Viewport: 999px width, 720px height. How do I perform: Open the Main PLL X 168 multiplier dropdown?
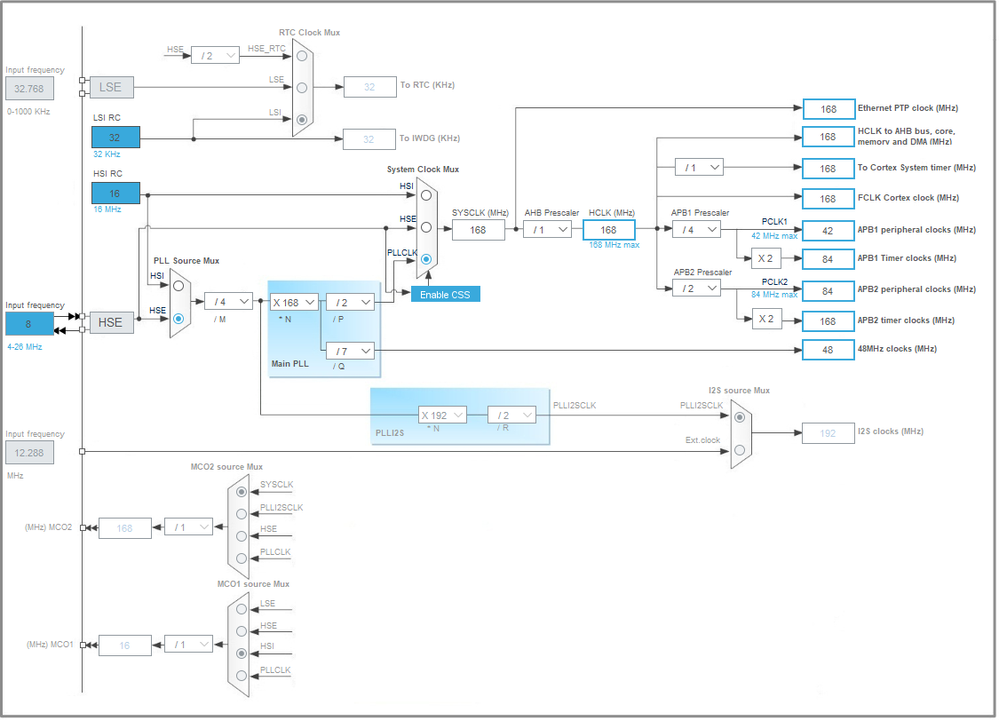tap(294, 303)
